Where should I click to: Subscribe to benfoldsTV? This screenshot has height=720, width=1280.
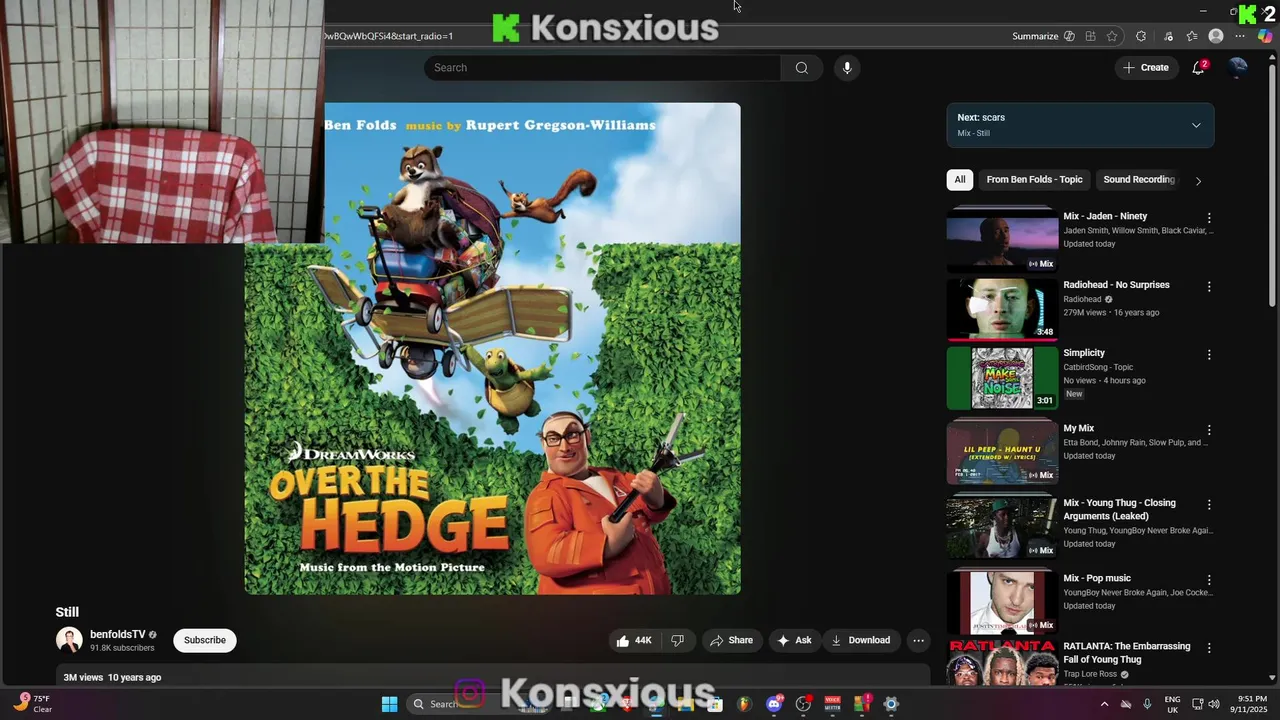tap(205, 640)
